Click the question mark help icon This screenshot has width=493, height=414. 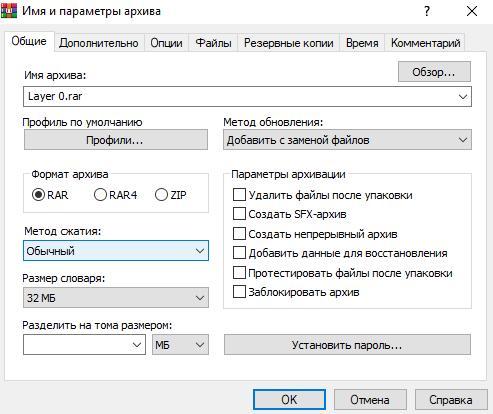[427, 11]
